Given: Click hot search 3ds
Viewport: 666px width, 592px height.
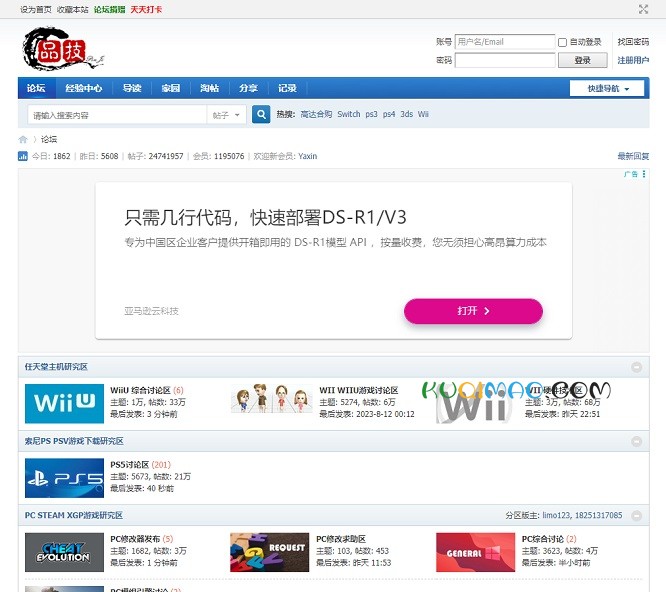Looking at the screenshot, I should 406,114.
